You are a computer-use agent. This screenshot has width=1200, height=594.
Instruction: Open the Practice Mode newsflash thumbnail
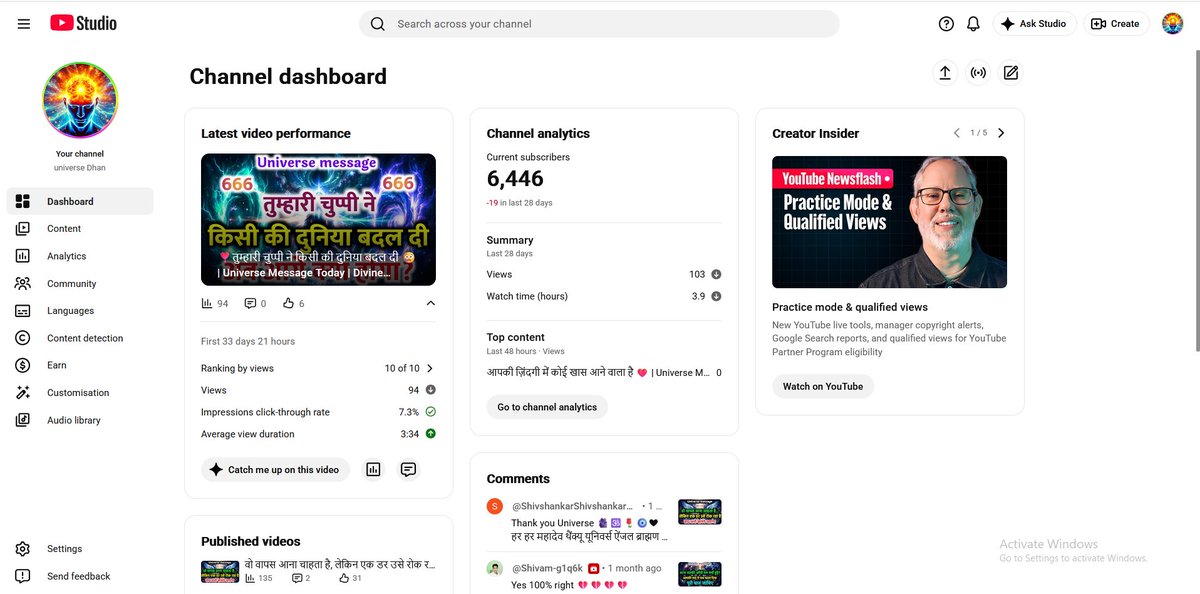coord(889,222)
